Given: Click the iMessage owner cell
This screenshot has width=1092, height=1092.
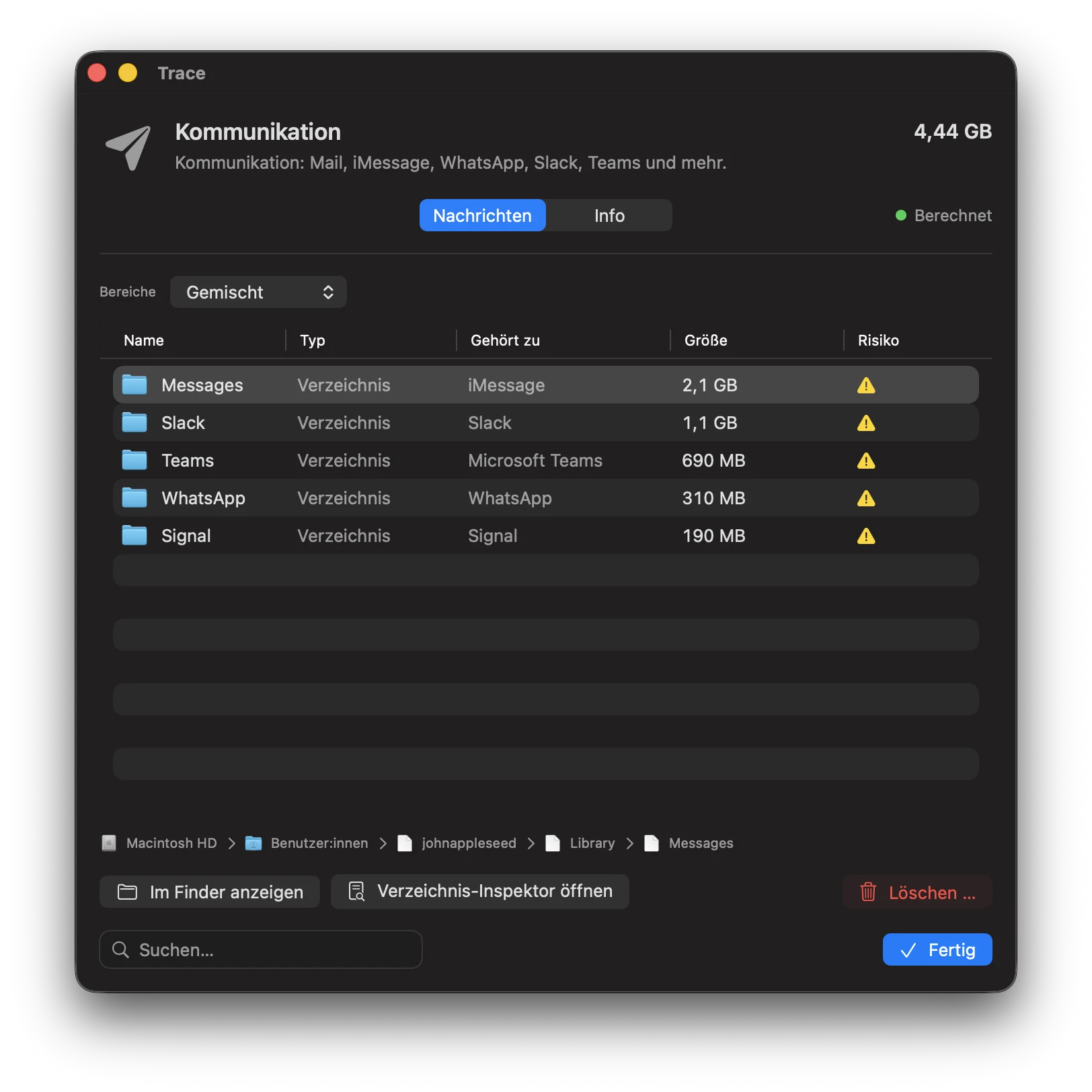Looking at the screenshot, I should point(506,385).
